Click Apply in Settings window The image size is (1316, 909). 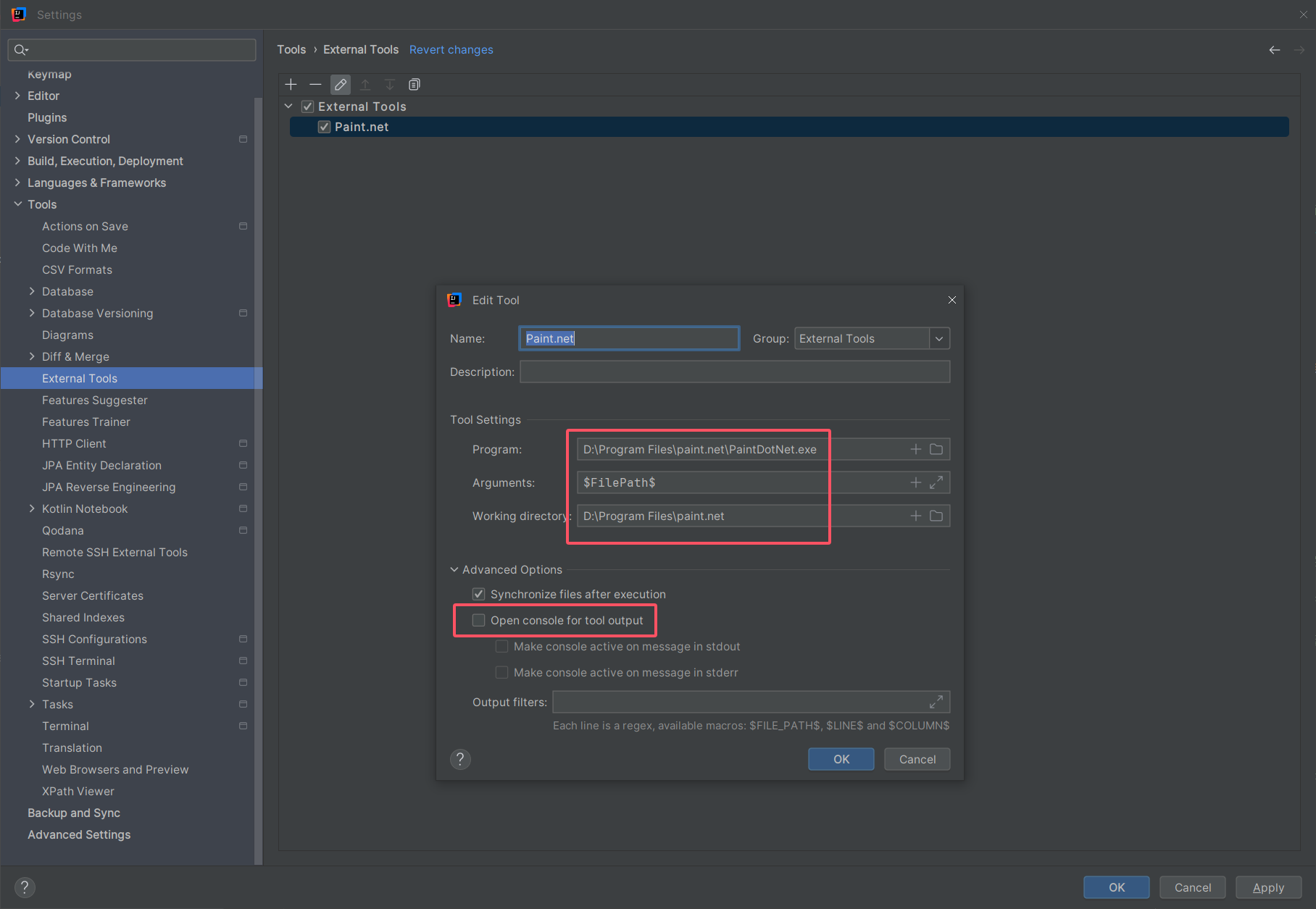coord(1269,887)
